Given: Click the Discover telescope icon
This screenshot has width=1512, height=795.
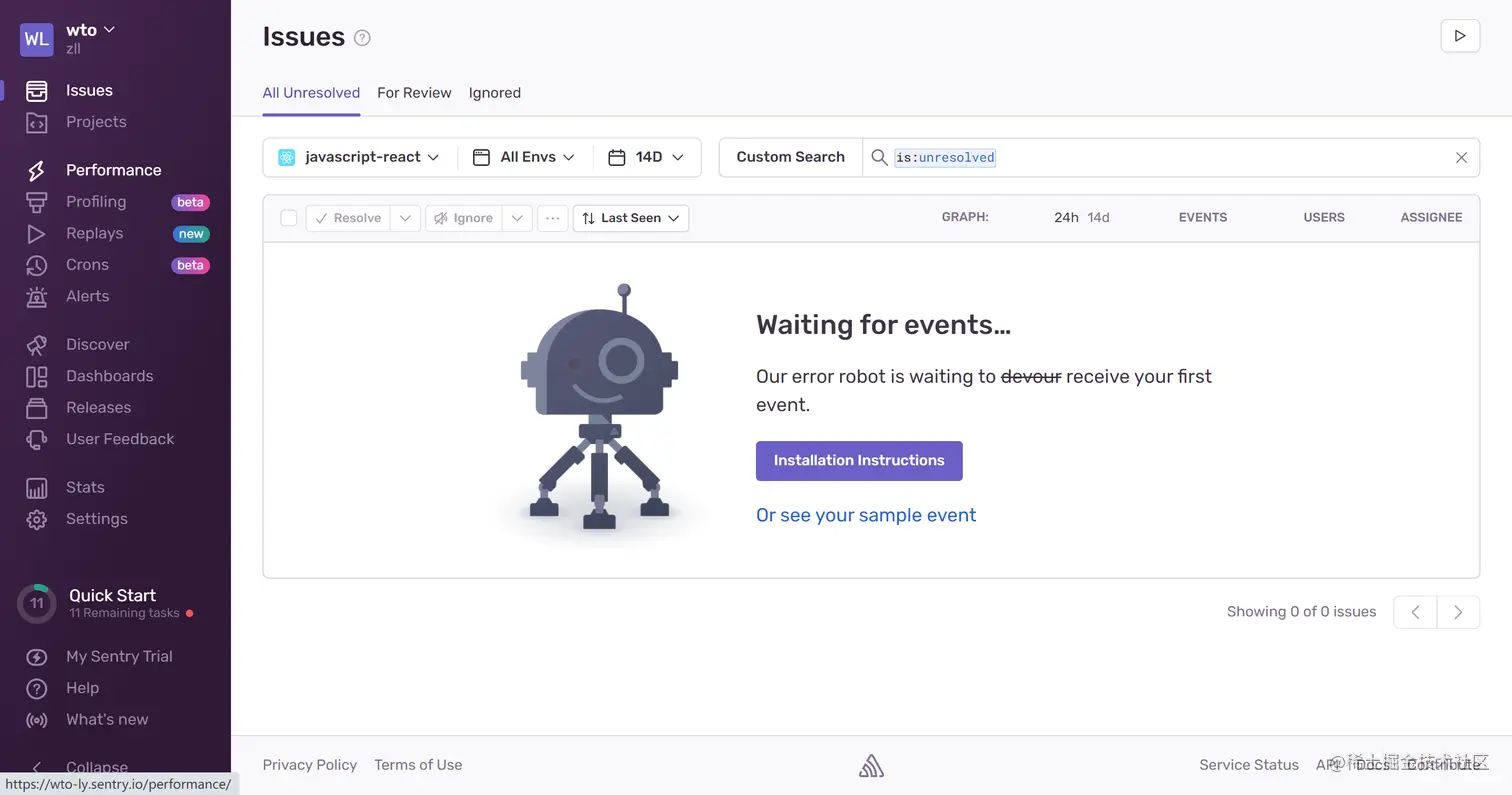Looking at the screenshot, I should click(36, 345).
